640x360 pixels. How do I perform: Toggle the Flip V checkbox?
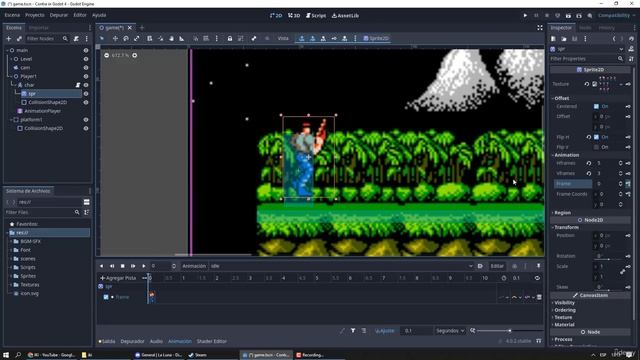[x=596, y=147]
